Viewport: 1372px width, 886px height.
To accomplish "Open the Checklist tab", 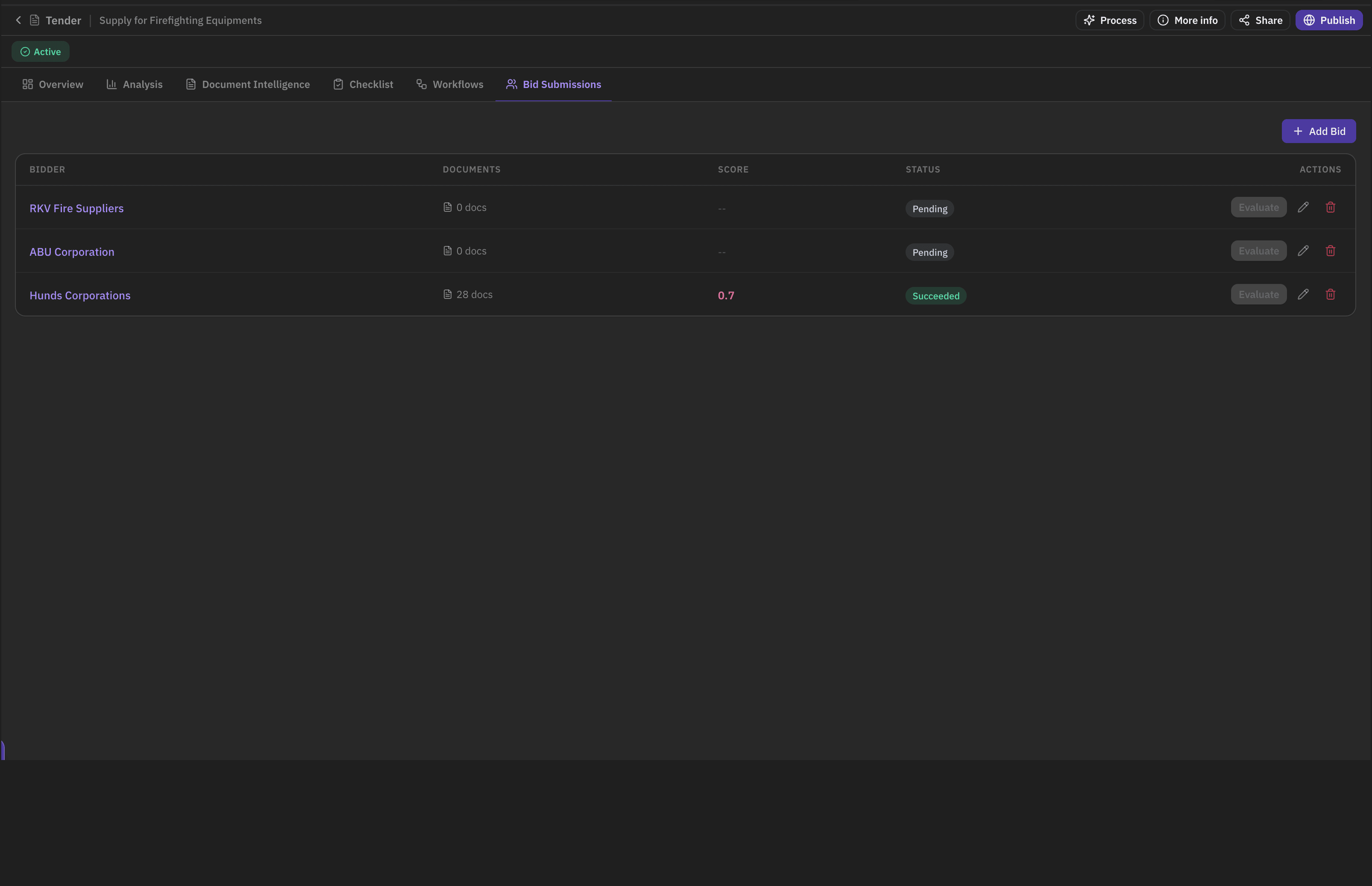I will (x=363, y=85).
